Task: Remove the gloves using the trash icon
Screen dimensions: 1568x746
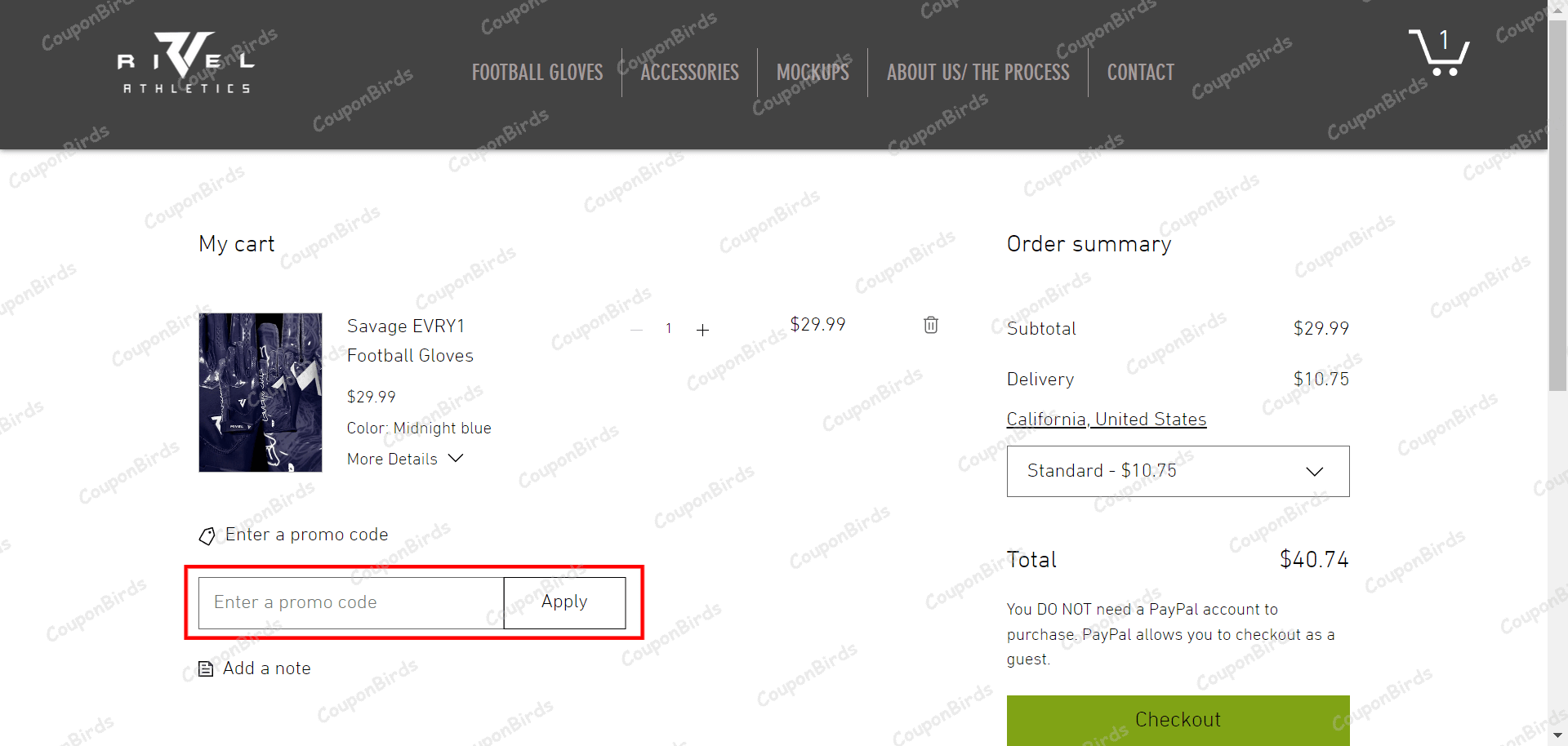Action: coord(931,325)
